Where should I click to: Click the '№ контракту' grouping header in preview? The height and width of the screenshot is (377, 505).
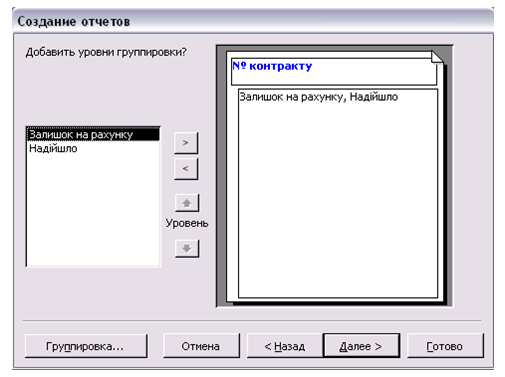[334, 72]
